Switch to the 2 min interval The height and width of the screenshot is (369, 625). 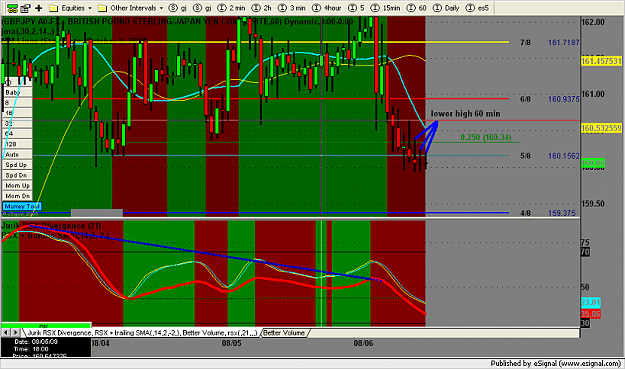[x=232, y=8]
